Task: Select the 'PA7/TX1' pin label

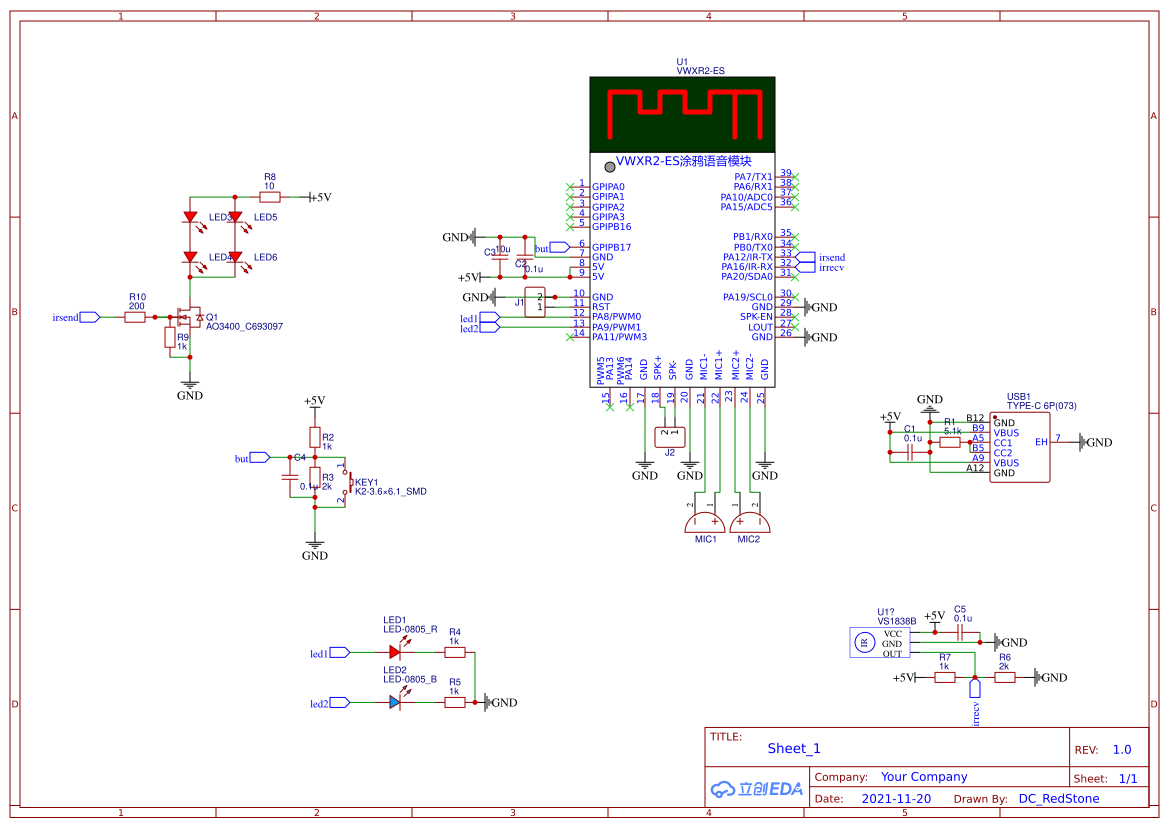Action: pos(754,177)
